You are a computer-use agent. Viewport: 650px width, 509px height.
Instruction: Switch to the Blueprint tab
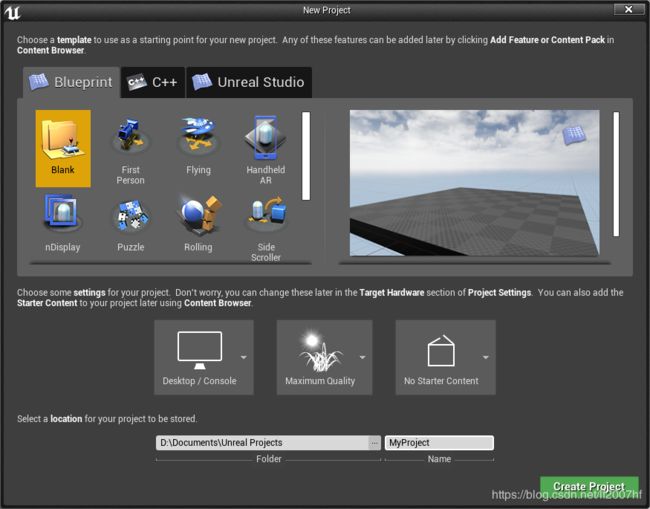coord(71,82)
